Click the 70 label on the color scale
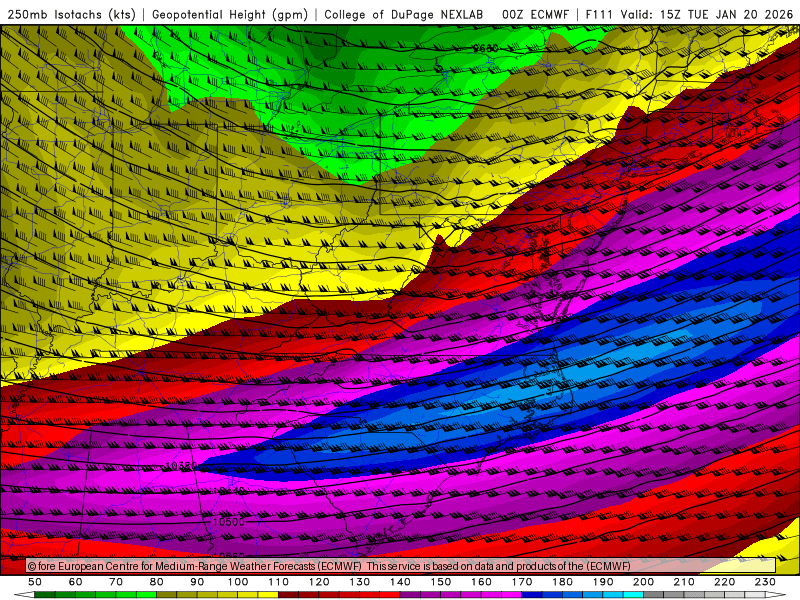Image resolution: width=800 pixels, height=600 pixels. click(116, 582)
